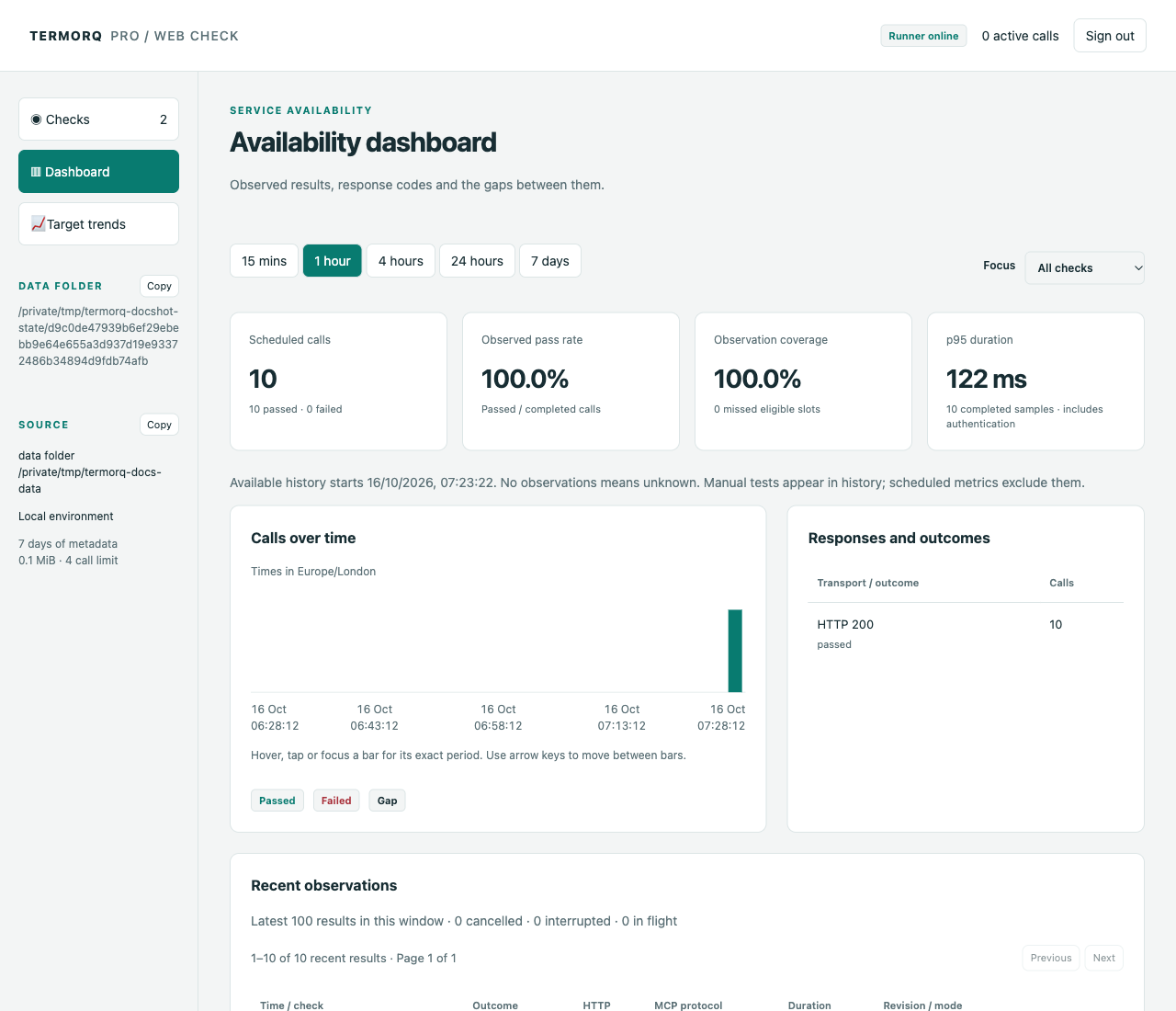Sign out of Termorq
This screenshot has height=1011, width=1176.
[1110, 36]
